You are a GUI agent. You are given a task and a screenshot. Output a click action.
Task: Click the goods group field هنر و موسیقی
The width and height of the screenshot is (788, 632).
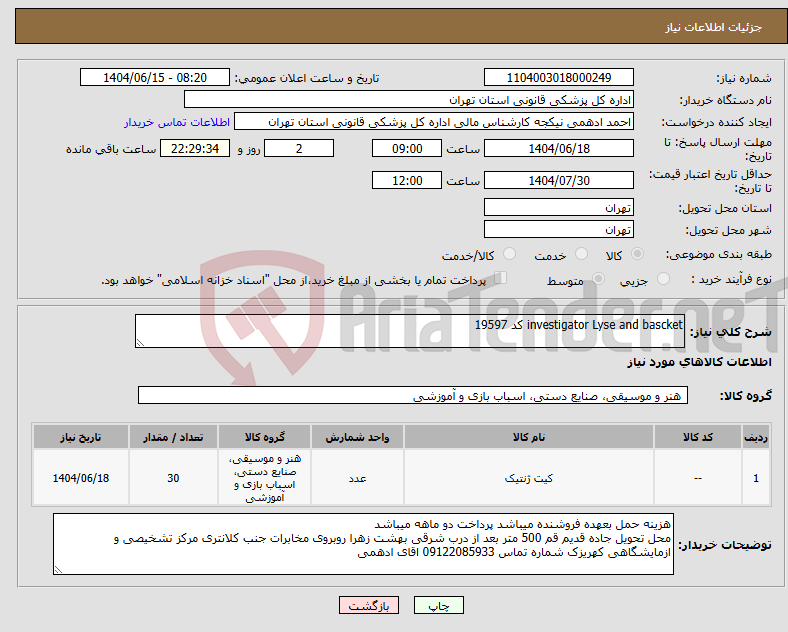point(413,395)
